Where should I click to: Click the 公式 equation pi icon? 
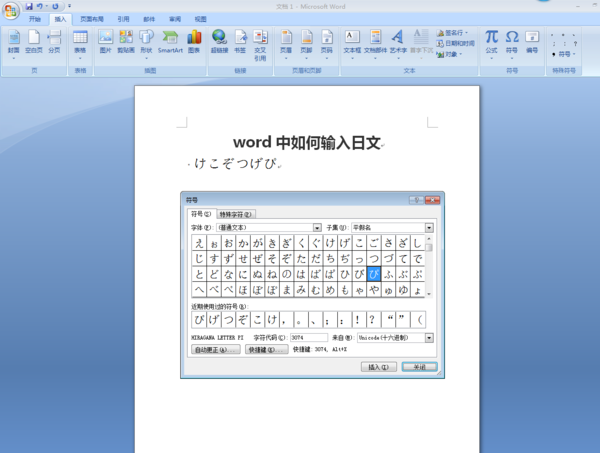click(x=491, y=40)
